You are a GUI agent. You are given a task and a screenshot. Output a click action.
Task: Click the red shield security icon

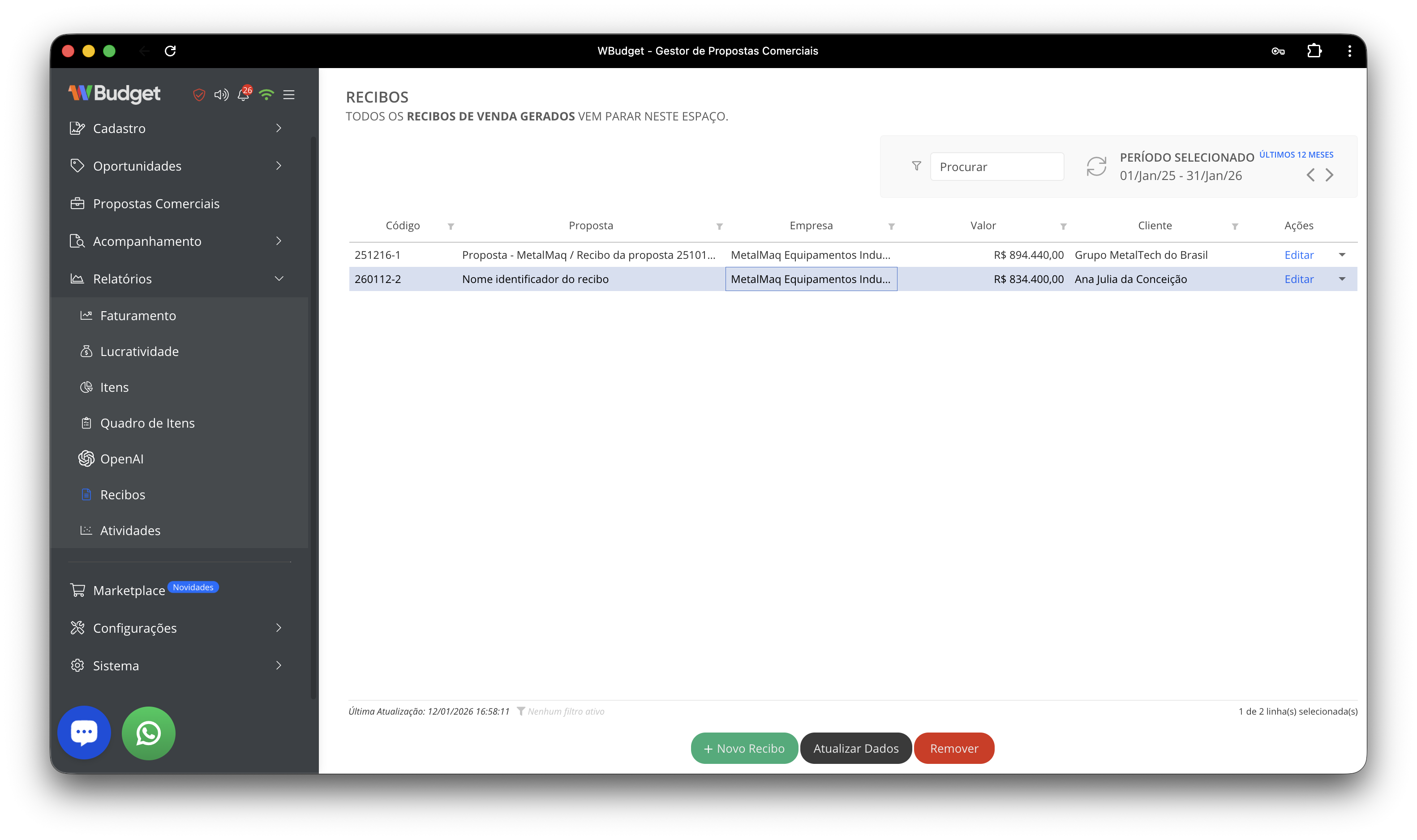click(x=199, y=94)
